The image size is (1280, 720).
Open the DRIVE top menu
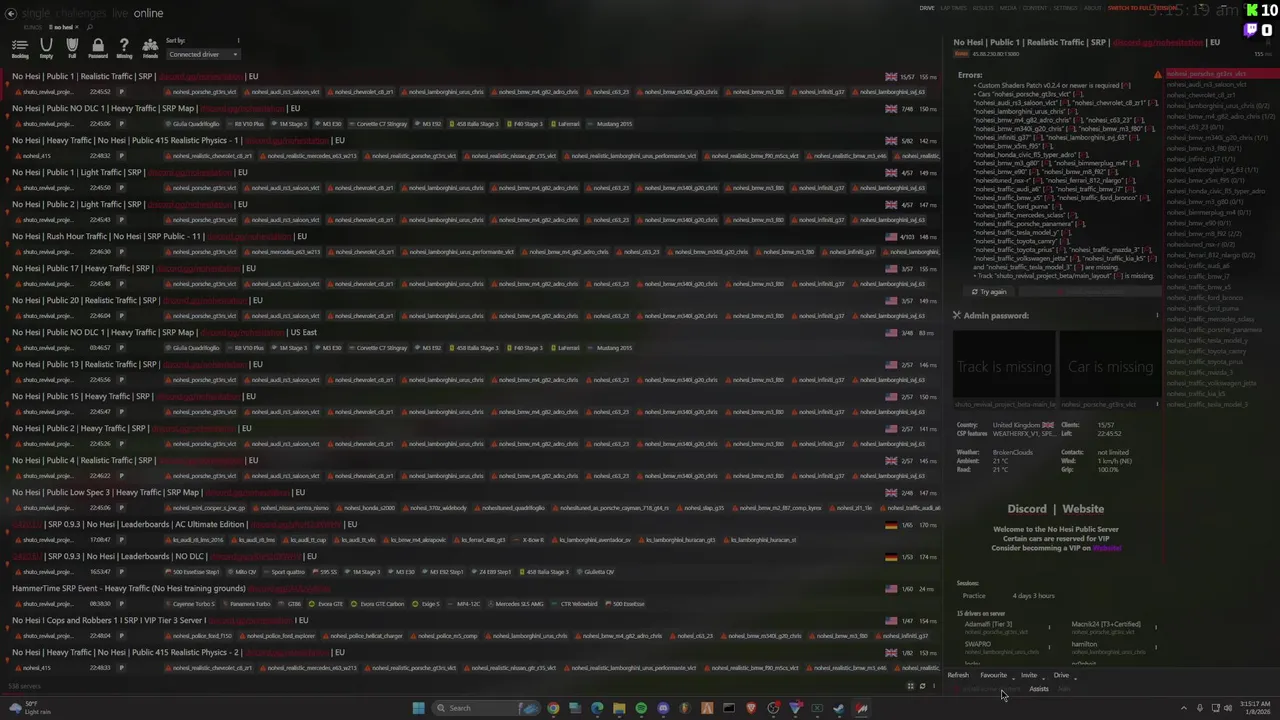click(x=927, y=8)
